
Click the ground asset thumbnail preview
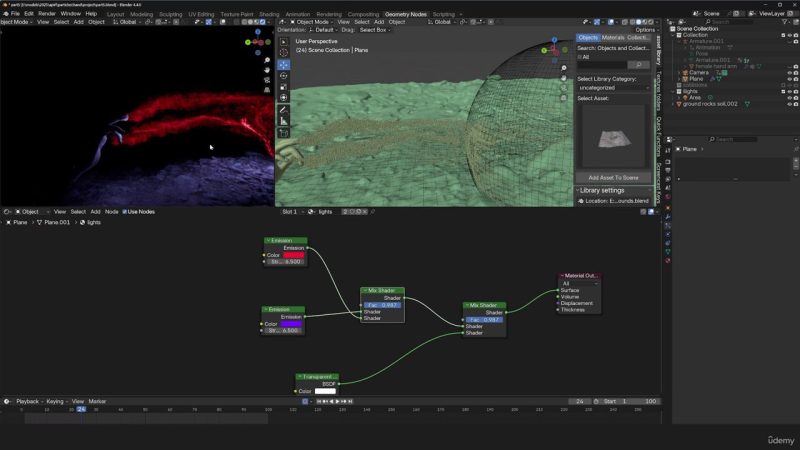tap(613, 135)
